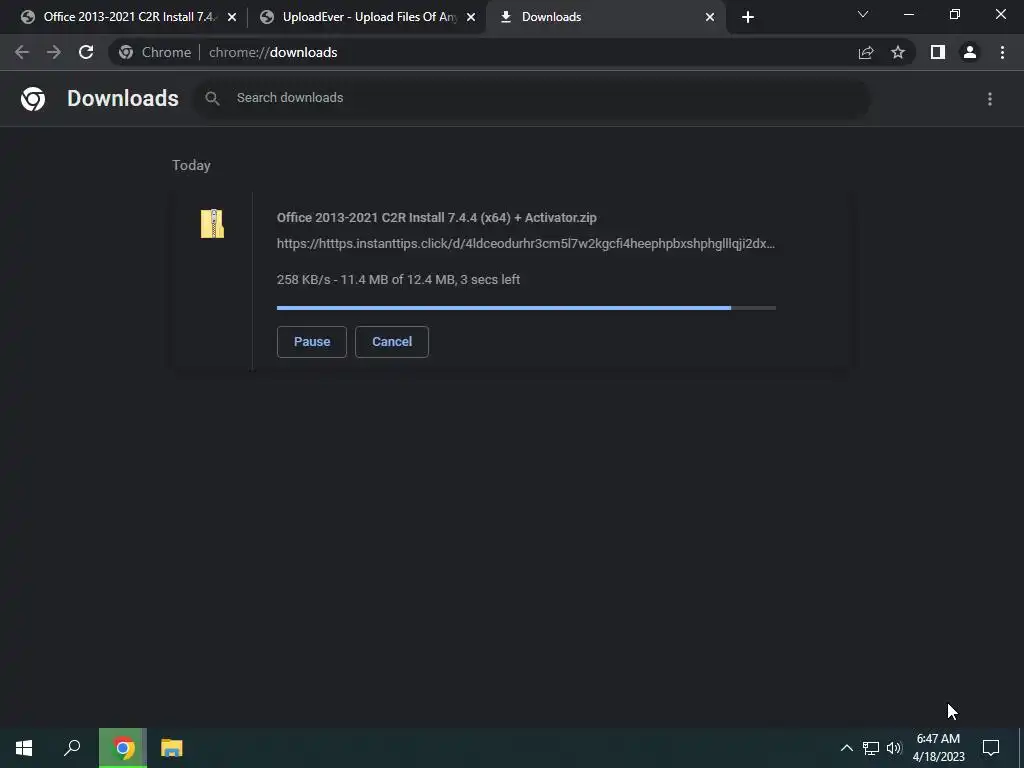The height and width of the screenshot is (768, 1024).
Task: Open the Chrome three-dot main menu
Action: click(x=1002, y=52)
